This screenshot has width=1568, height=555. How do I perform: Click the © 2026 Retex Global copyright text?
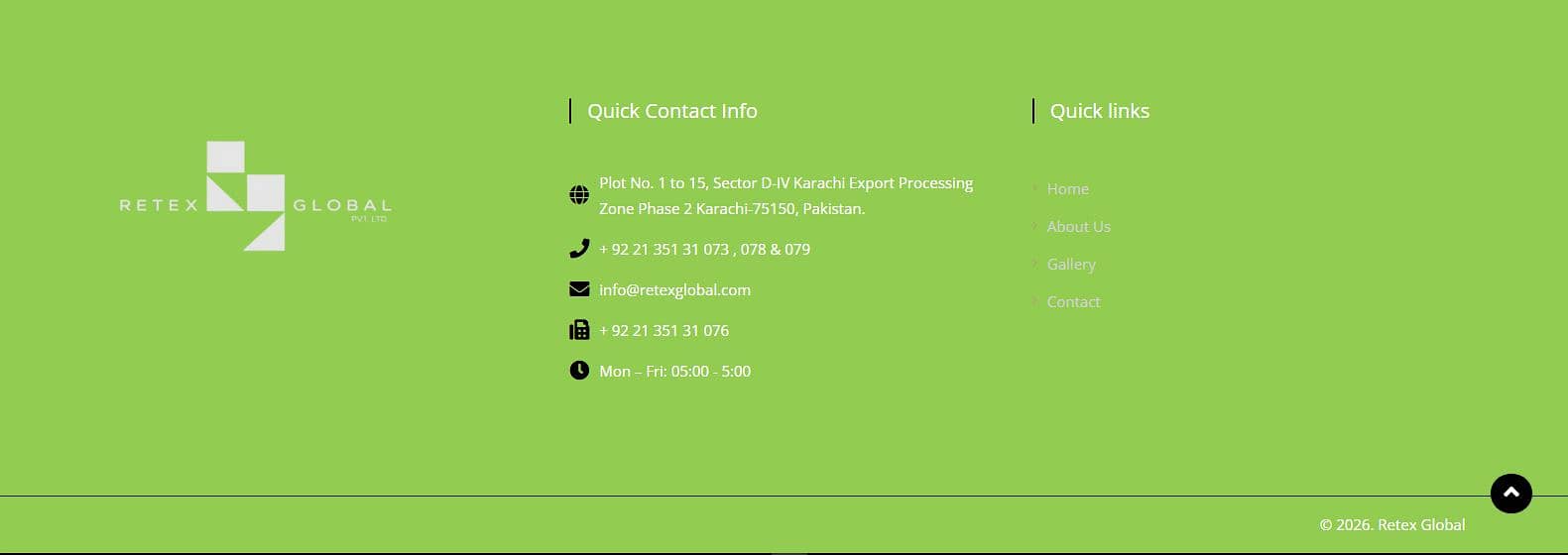1391,524
